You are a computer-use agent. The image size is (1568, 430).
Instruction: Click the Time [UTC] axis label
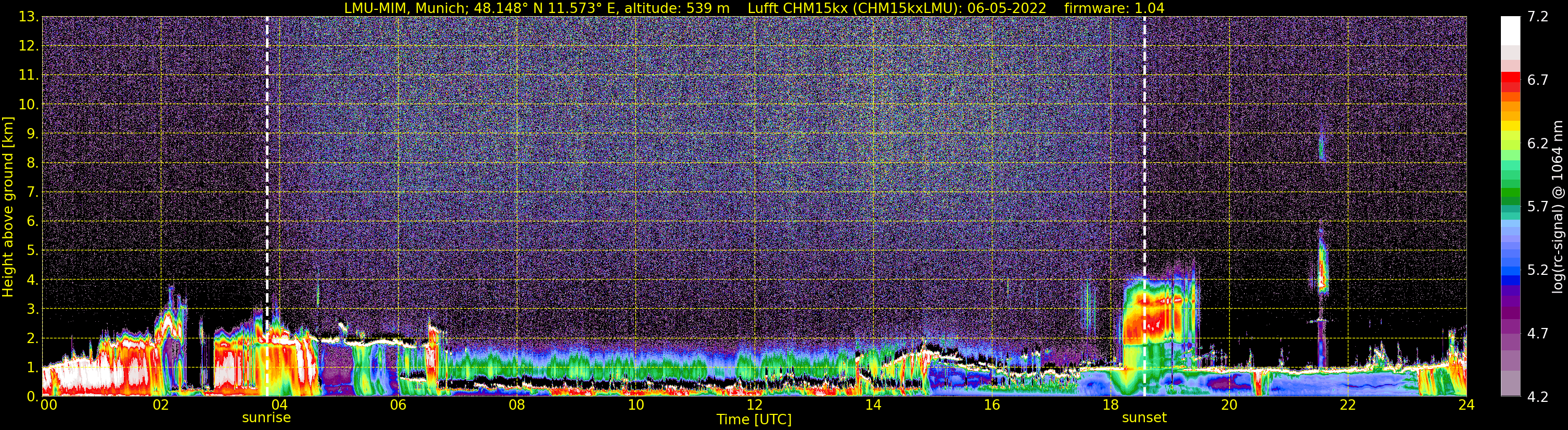coord(754,420)
